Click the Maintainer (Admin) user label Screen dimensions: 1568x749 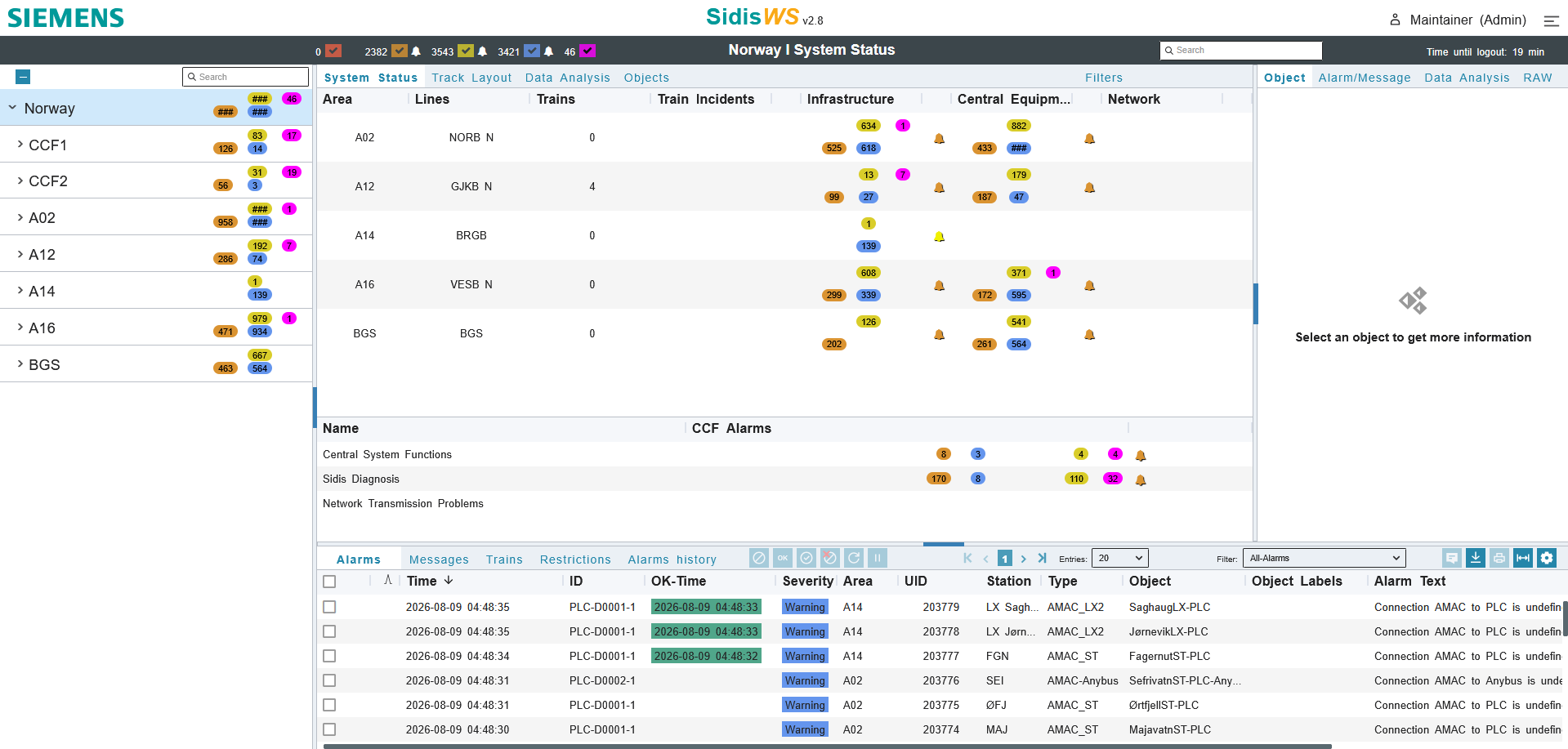(x=1467, y=20)
